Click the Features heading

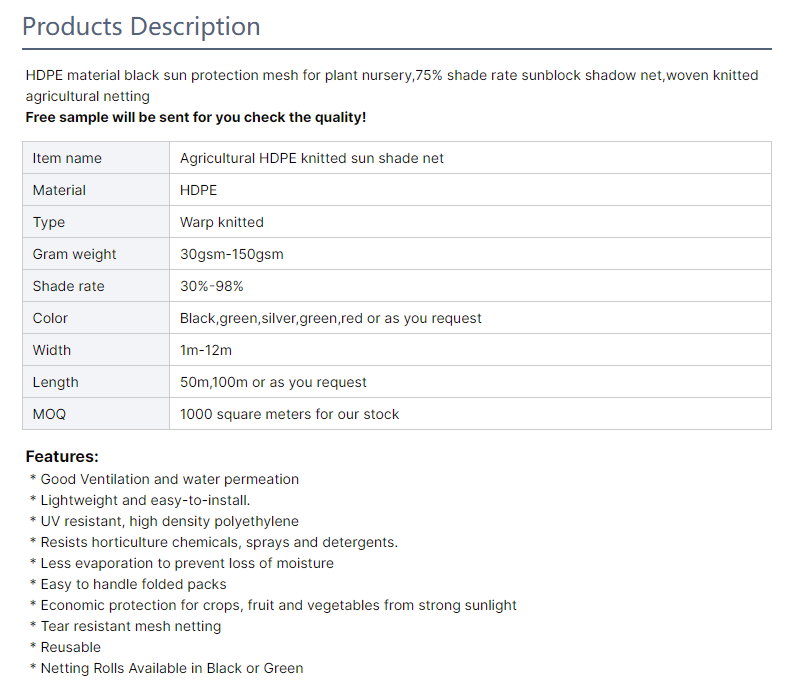62,457
